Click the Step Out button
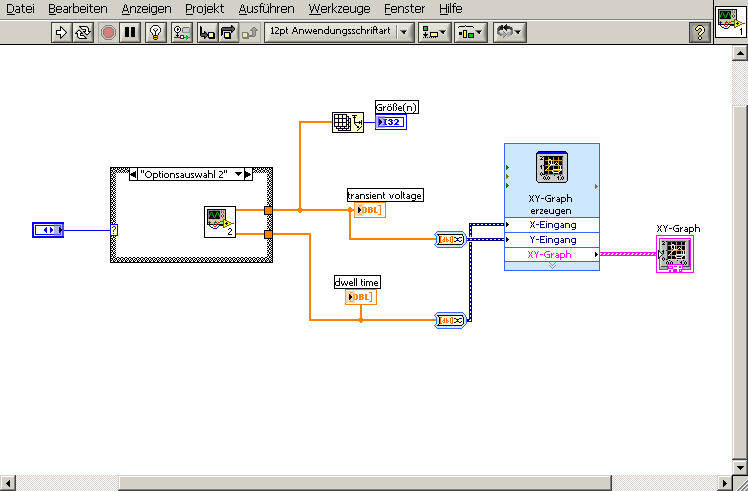Screen dimensions: 748x491 pos(249,32)
